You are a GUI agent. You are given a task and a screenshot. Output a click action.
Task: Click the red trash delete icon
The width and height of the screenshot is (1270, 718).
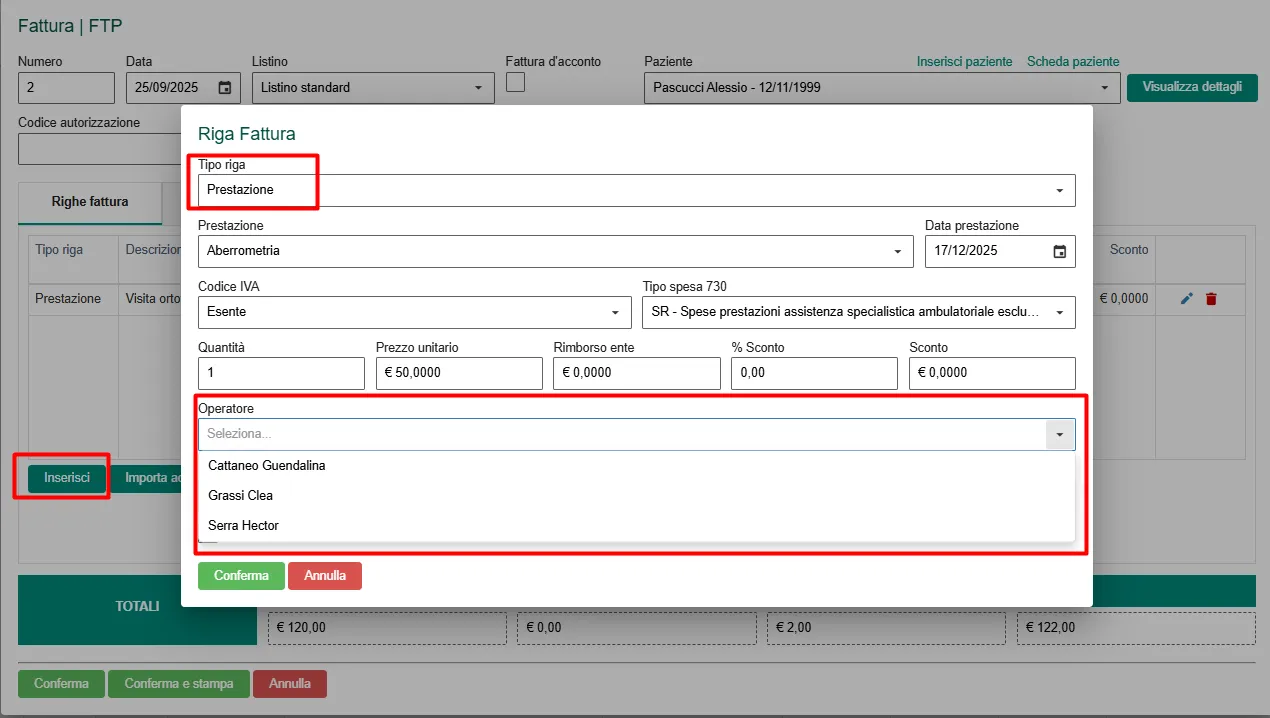pos(1211,298)
